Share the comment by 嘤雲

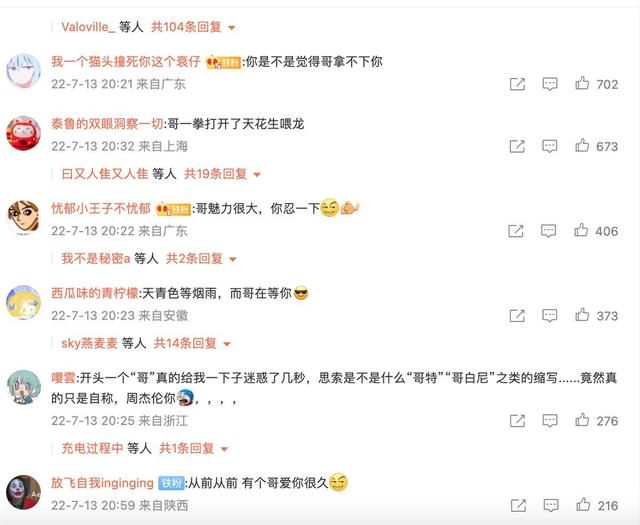click(x=517, y=420)
